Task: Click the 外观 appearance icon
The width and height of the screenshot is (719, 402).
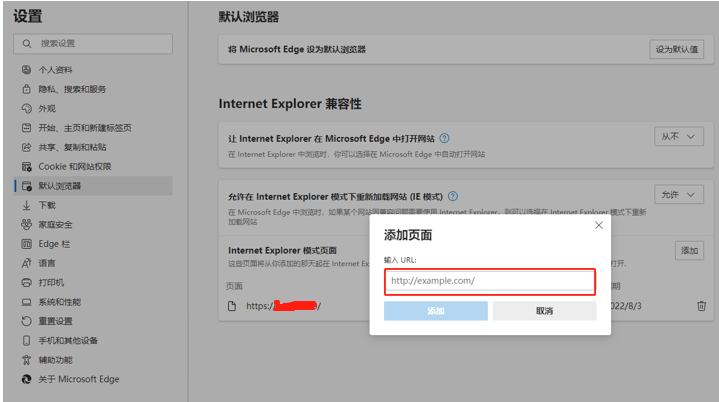Action: (x=26, y=109)
